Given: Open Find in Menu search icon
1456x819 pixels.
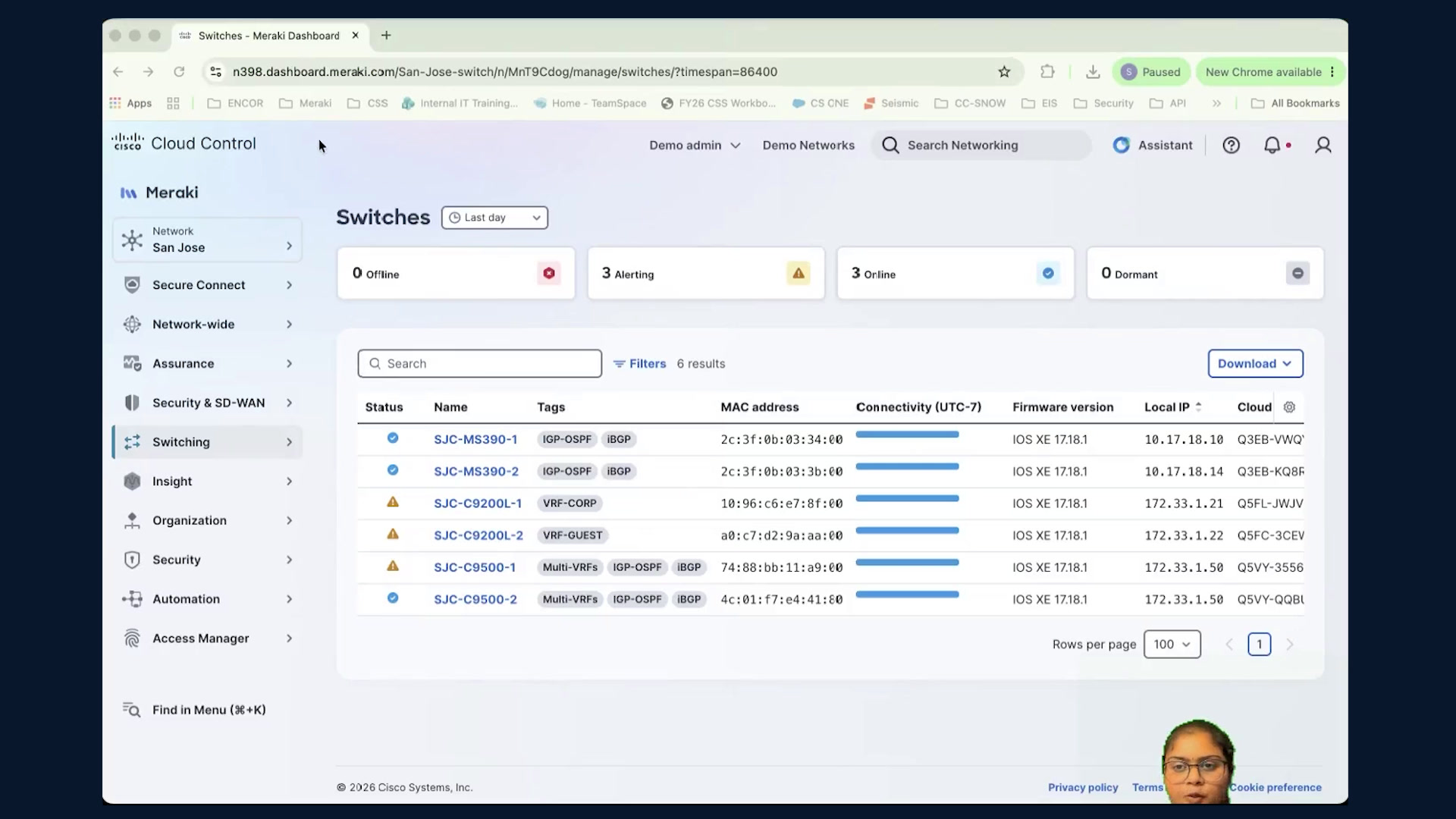Looking at the screenshot, I should click(132, 710).
